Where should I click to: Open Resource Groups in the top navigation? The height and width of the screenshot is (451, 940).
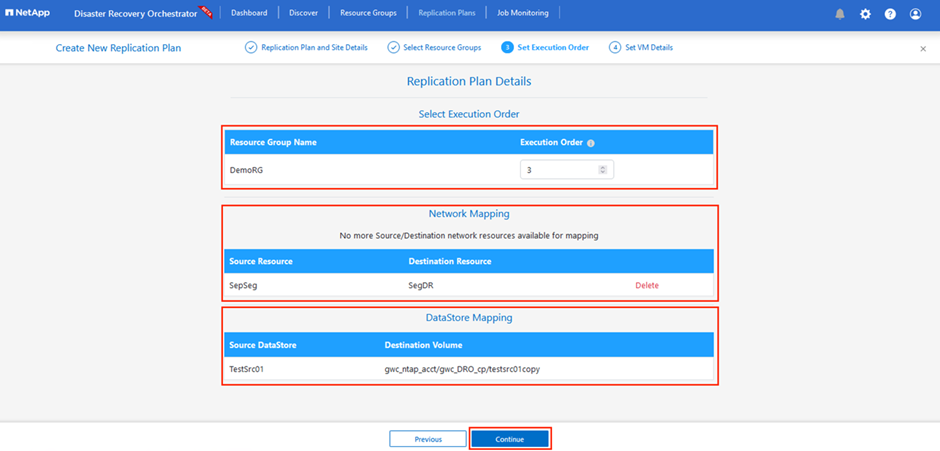click(x=368, y=13)
